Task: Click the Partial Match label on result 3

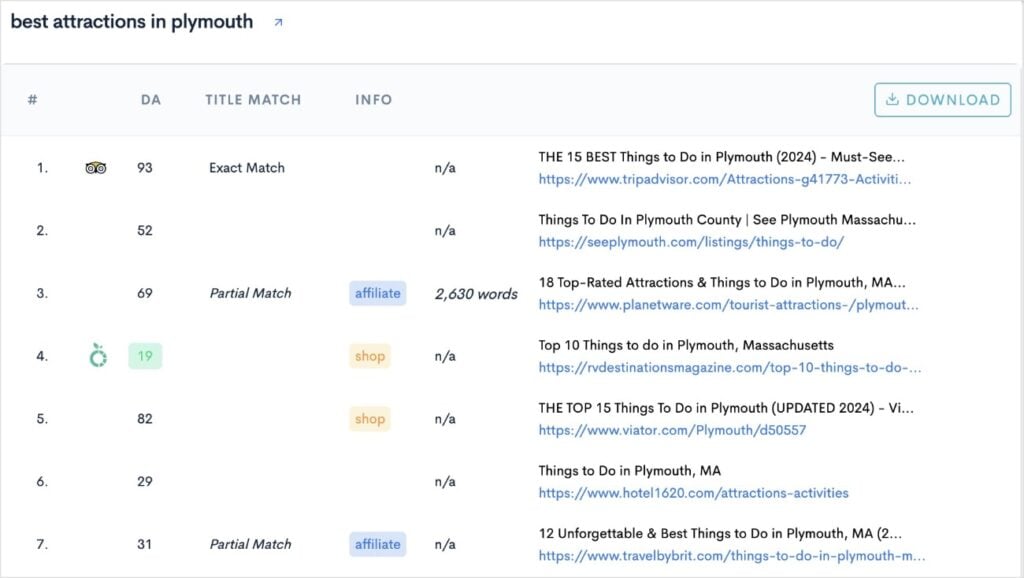Action: (250, 292)
